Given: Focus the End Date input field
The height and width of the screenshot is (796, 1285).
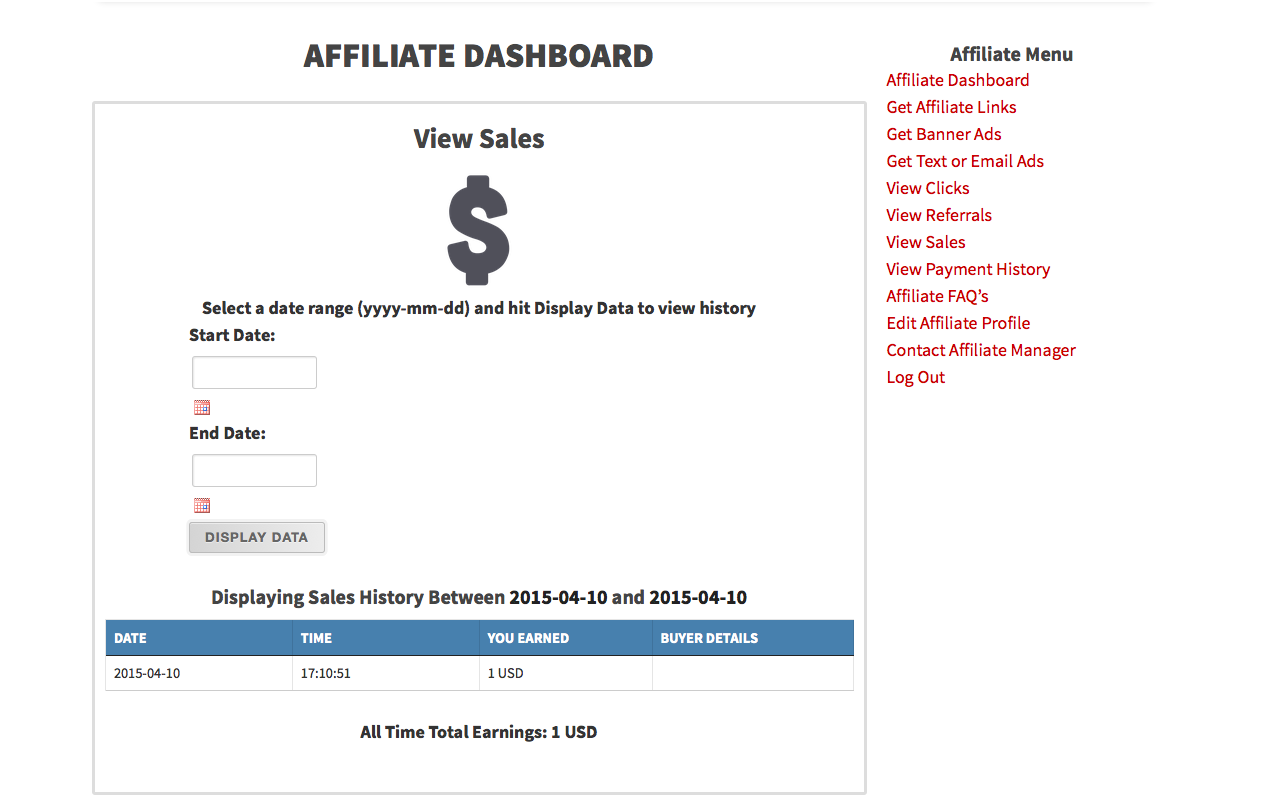Looking at the screenshot, I should (254, 471).
